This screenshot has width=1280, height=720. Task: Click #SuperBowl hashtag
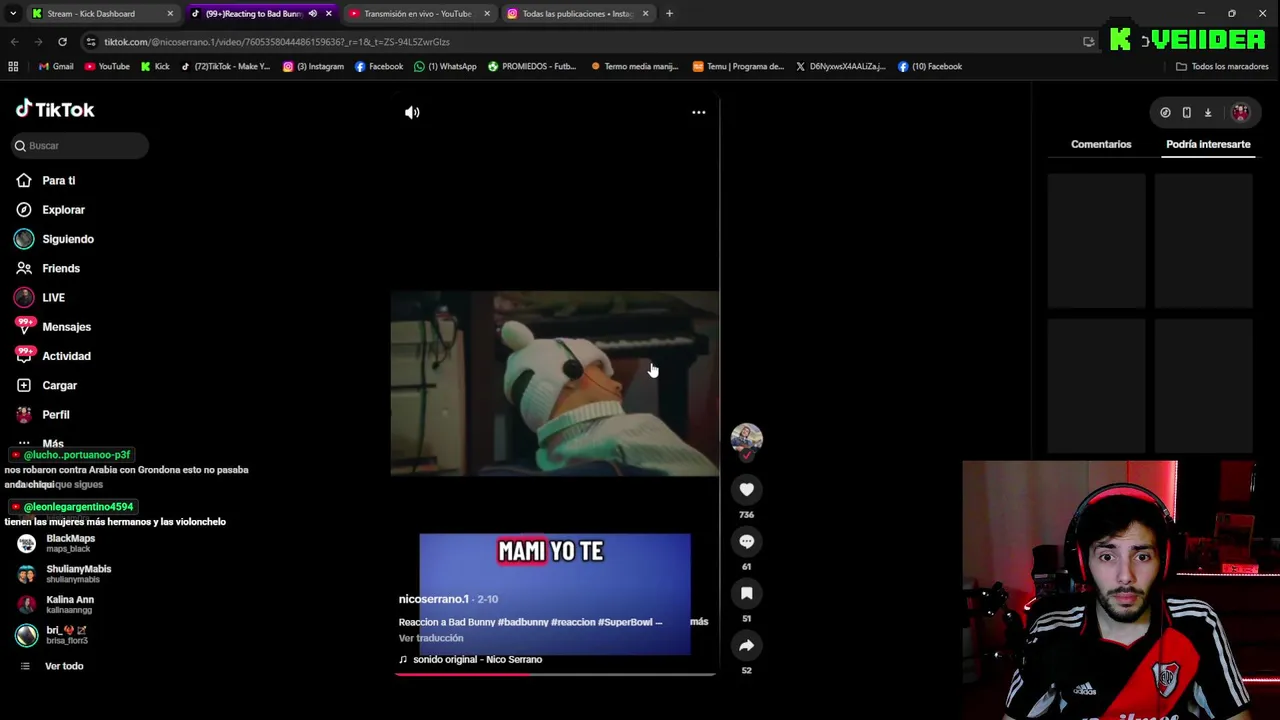click(625, 622)
